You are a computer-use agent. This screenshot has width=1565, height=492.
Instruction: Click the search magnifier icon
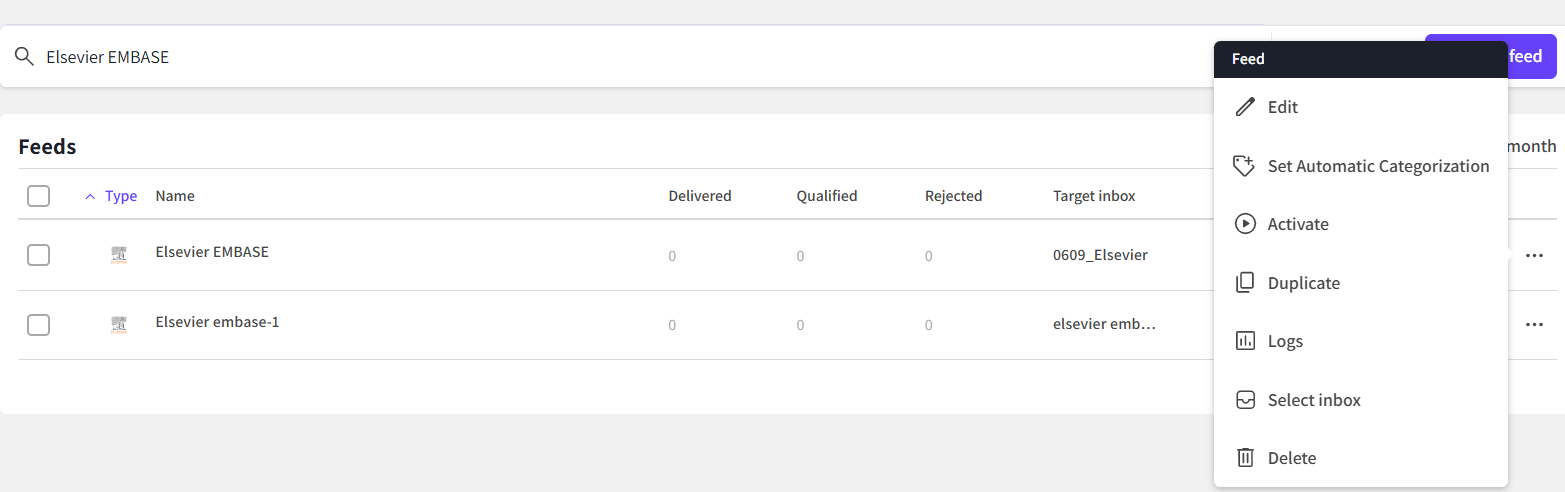coord(24,57)
